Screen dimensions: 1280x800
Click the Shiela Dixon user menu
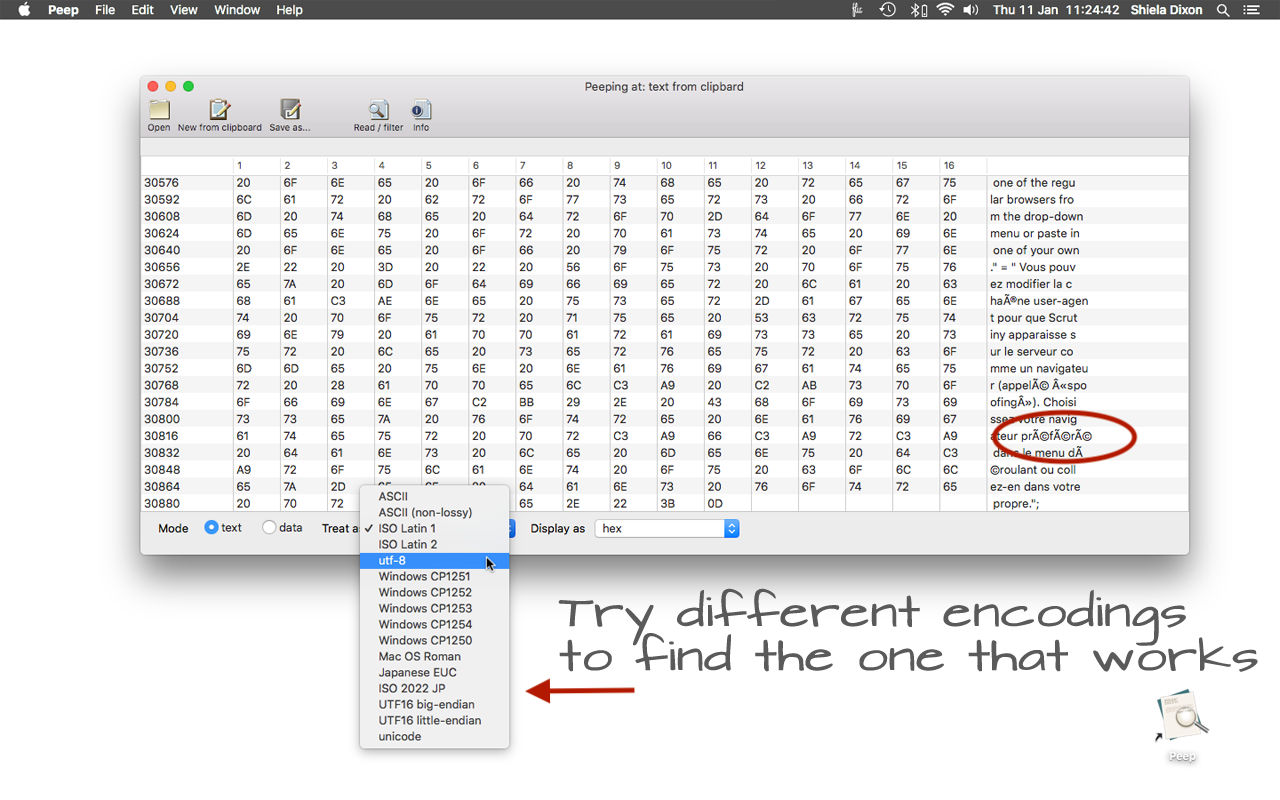point(1168,10)
